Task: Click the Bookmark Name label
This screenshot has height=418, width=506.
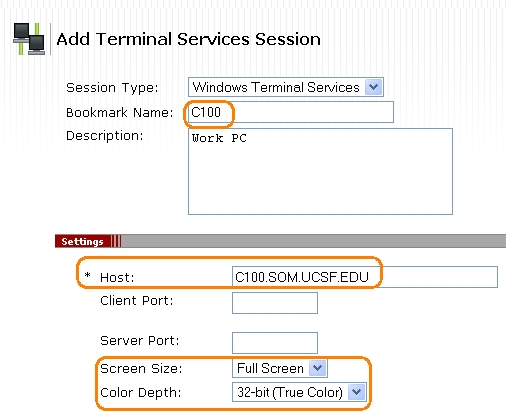Action: 120,113
